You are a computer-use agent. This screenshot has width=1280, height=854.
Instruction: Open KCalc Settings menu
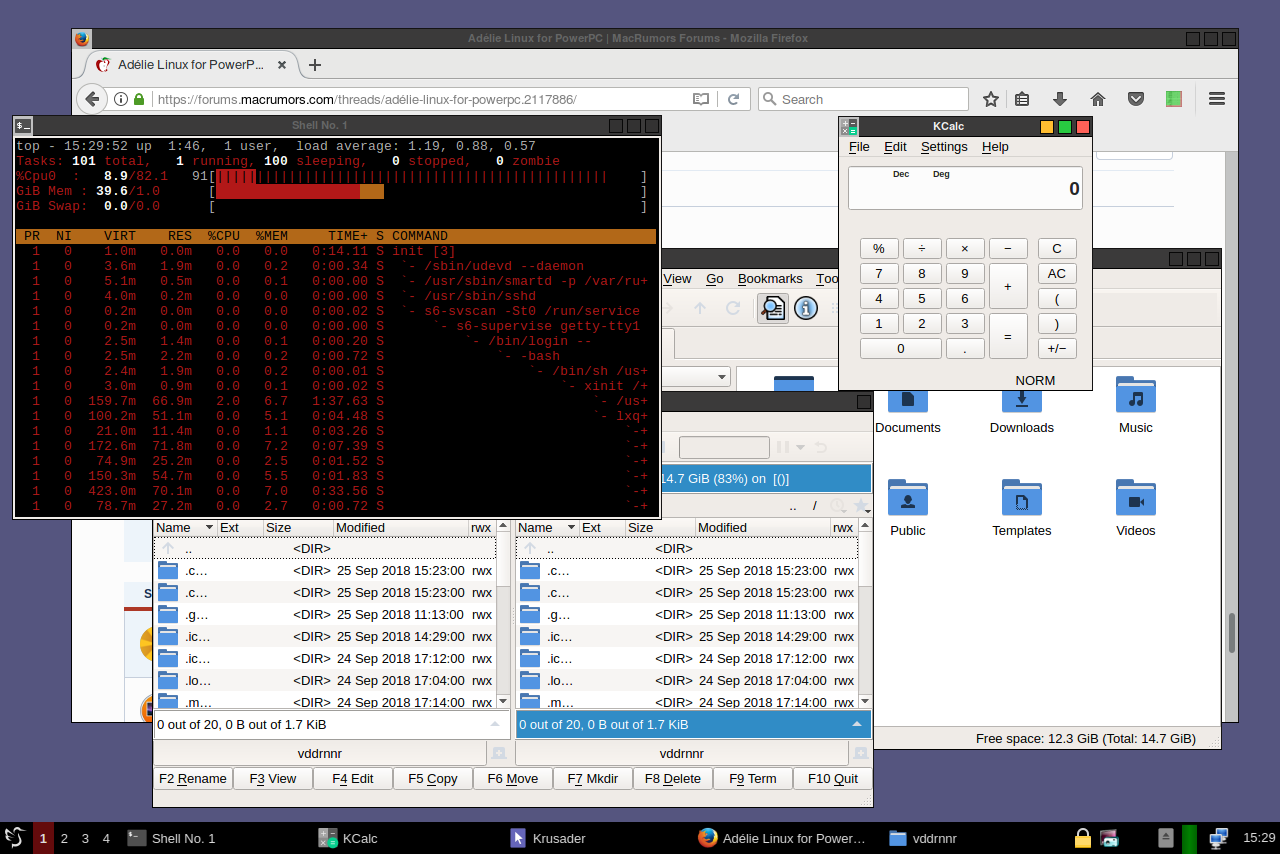[944, 146]
